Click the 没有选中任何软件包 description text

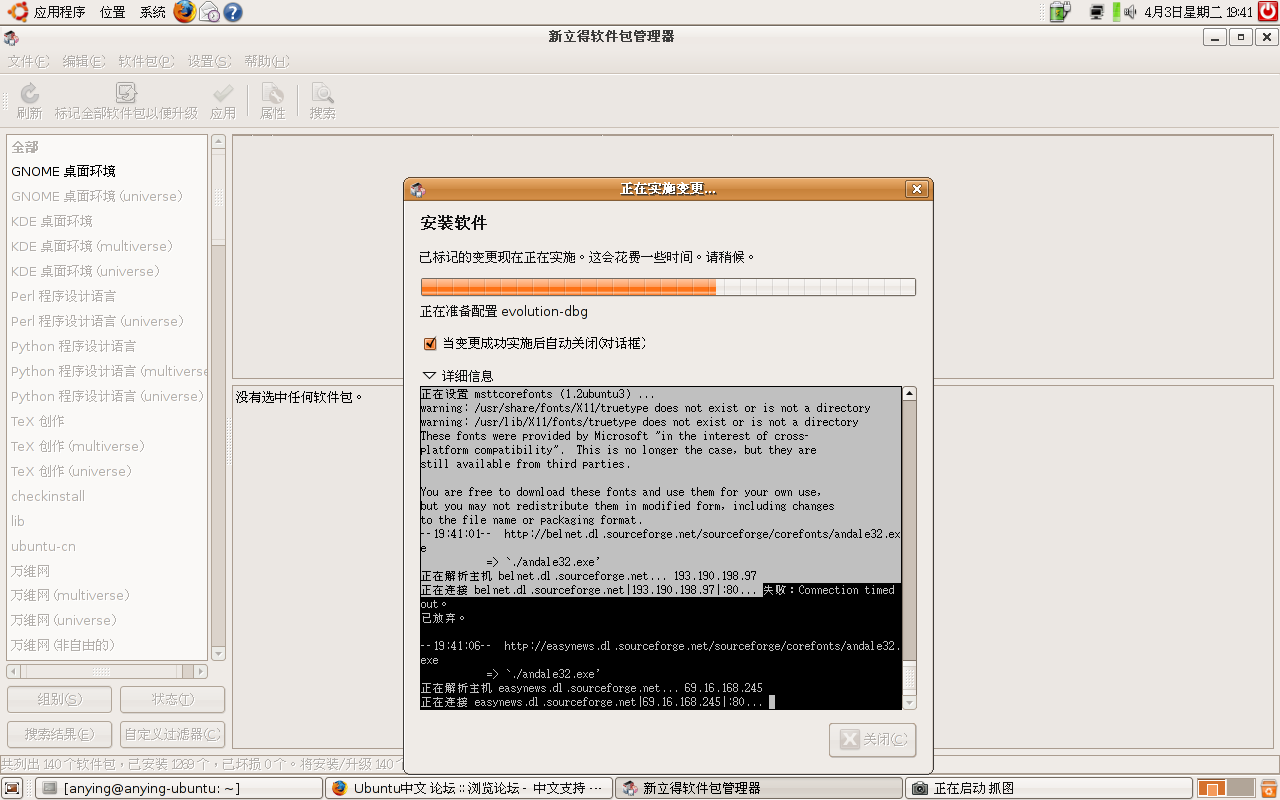pyautogui.click(x=299, y=397)
